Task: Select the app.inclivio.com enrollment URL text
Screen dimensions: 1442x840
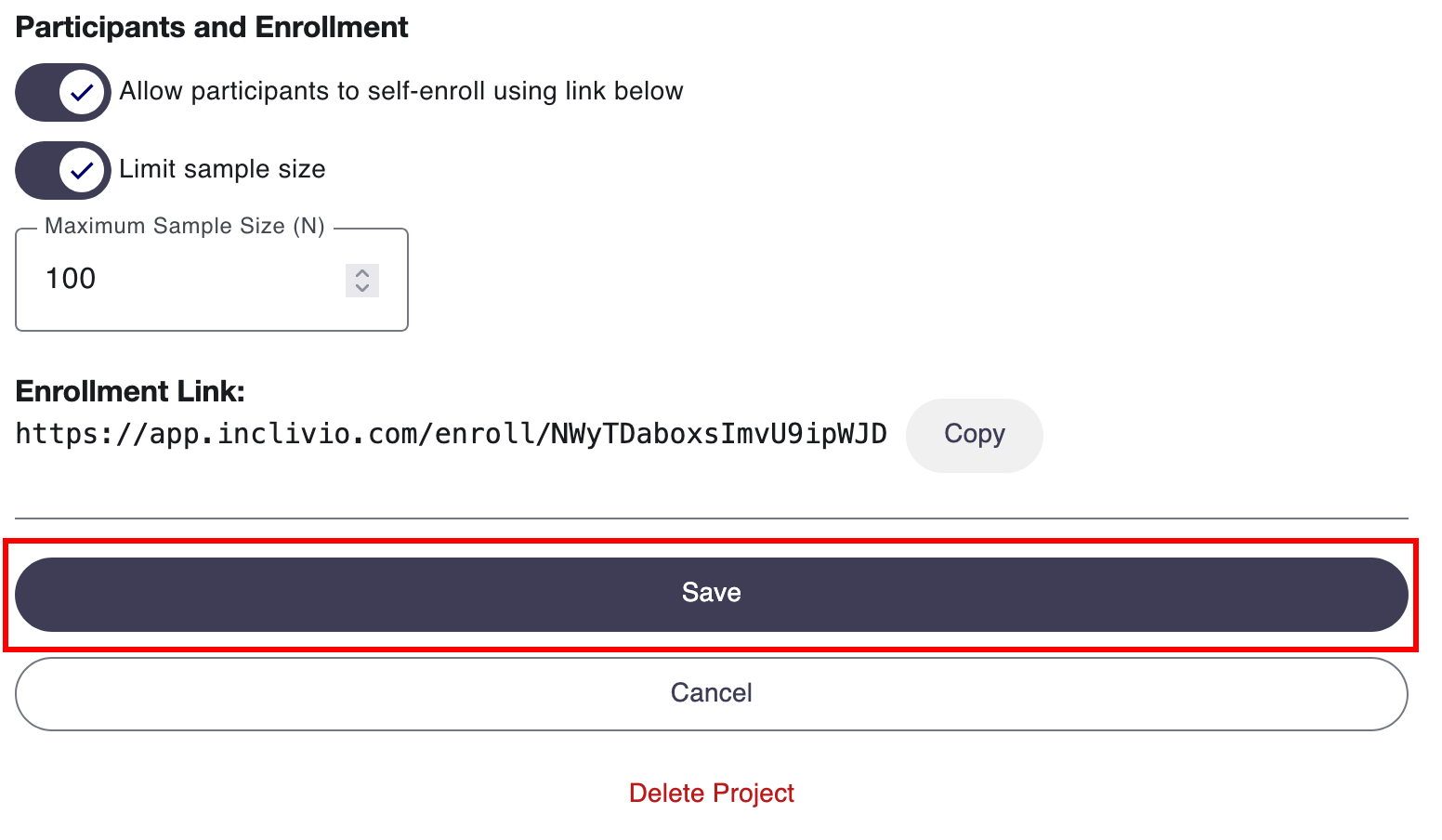Action: pos(452,434)
